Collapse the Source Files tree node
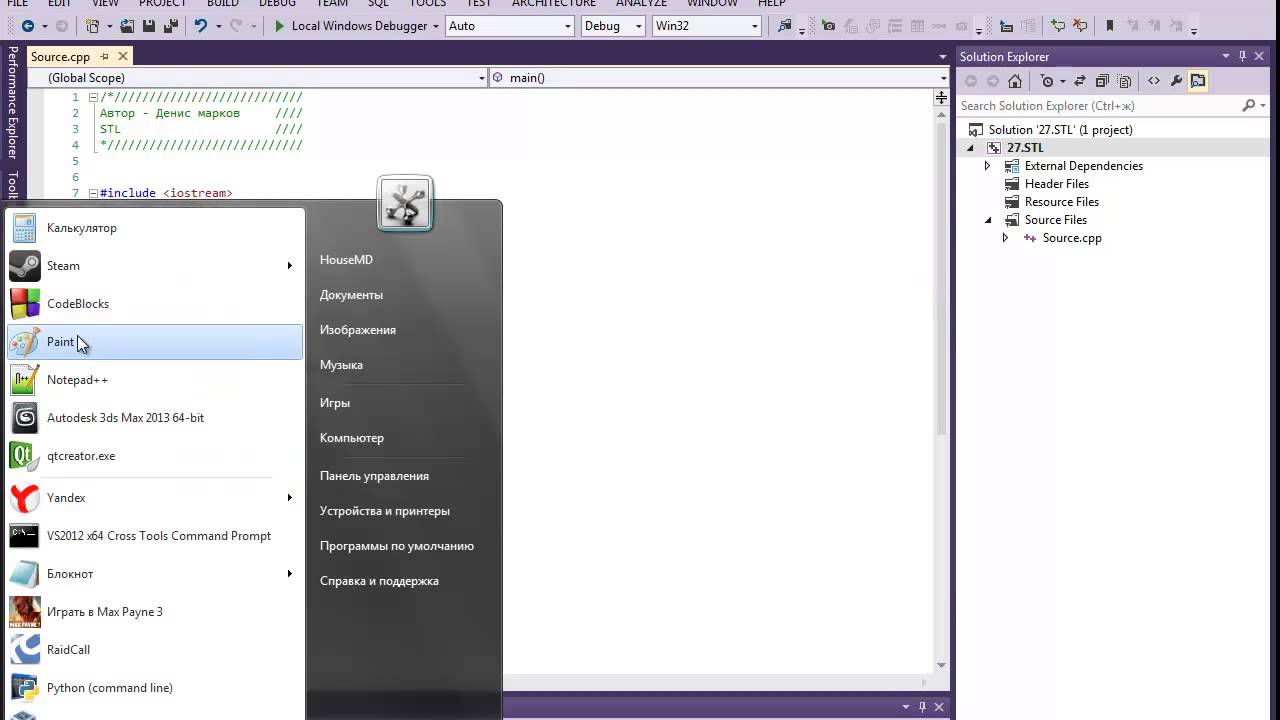This screenshot has height=720, width=1280. click(x=987, y=220)
